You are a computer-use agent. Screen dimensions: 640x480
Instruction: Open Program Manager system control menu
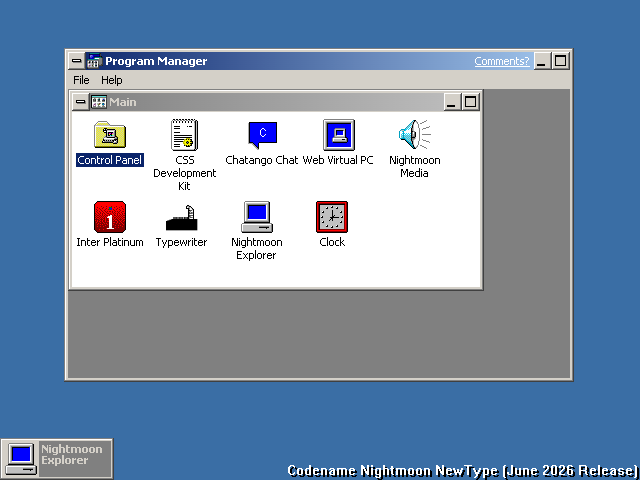pos(76,61)
